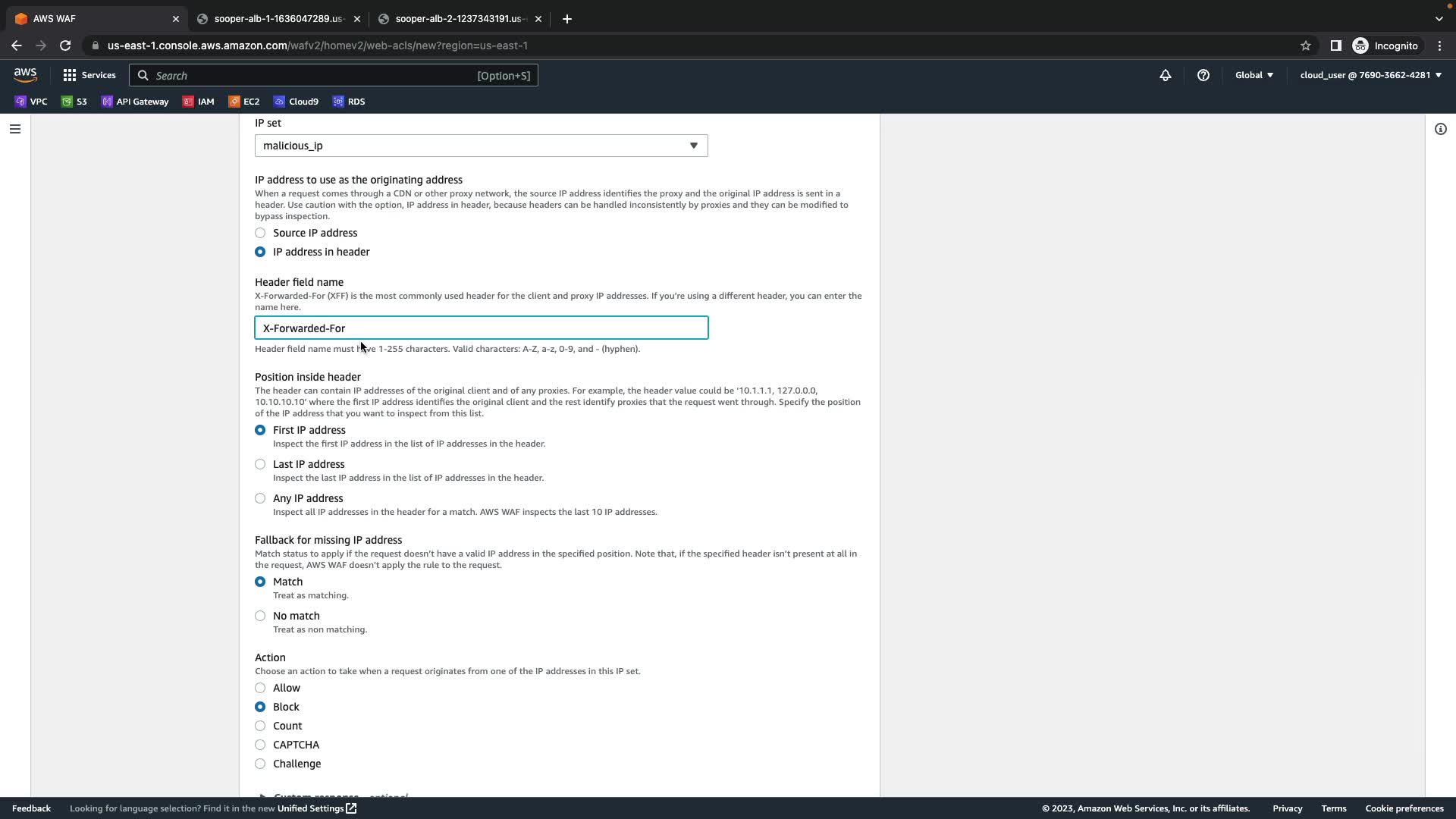This screenshot has width=1456, height=819.
Task: Open the AWS notifications bell
Action: pos(1165,75)
